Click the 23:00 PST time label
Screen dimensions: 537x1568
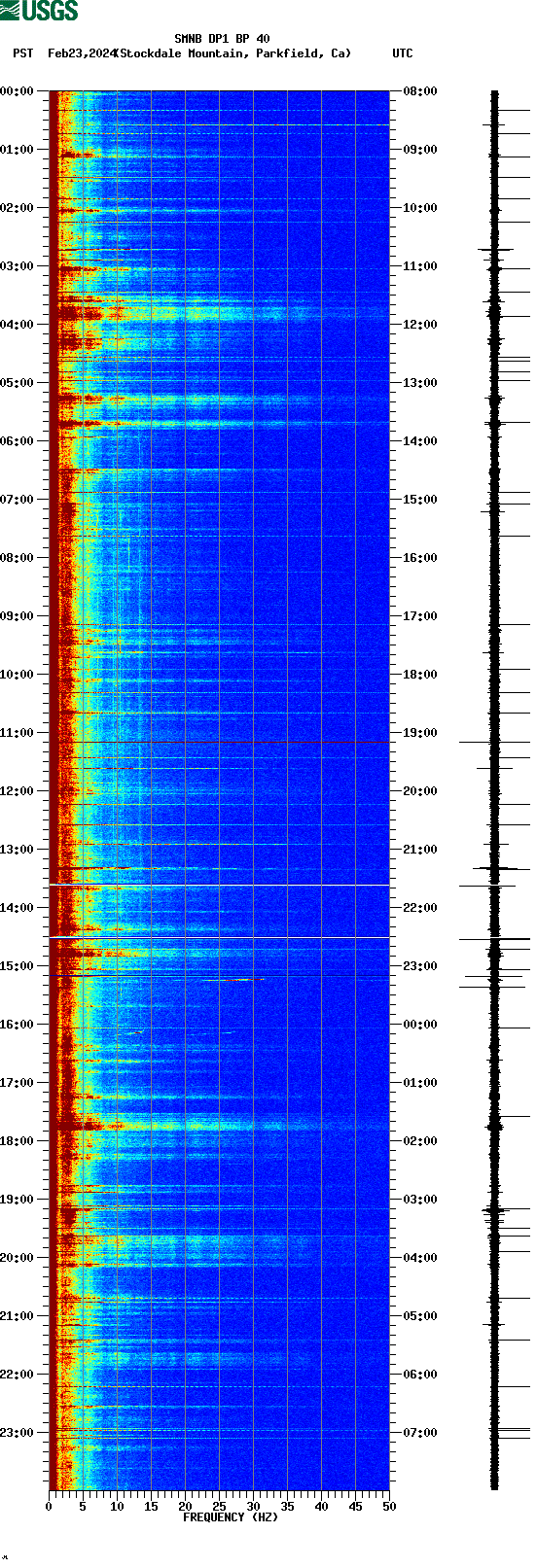[18, 1433]
